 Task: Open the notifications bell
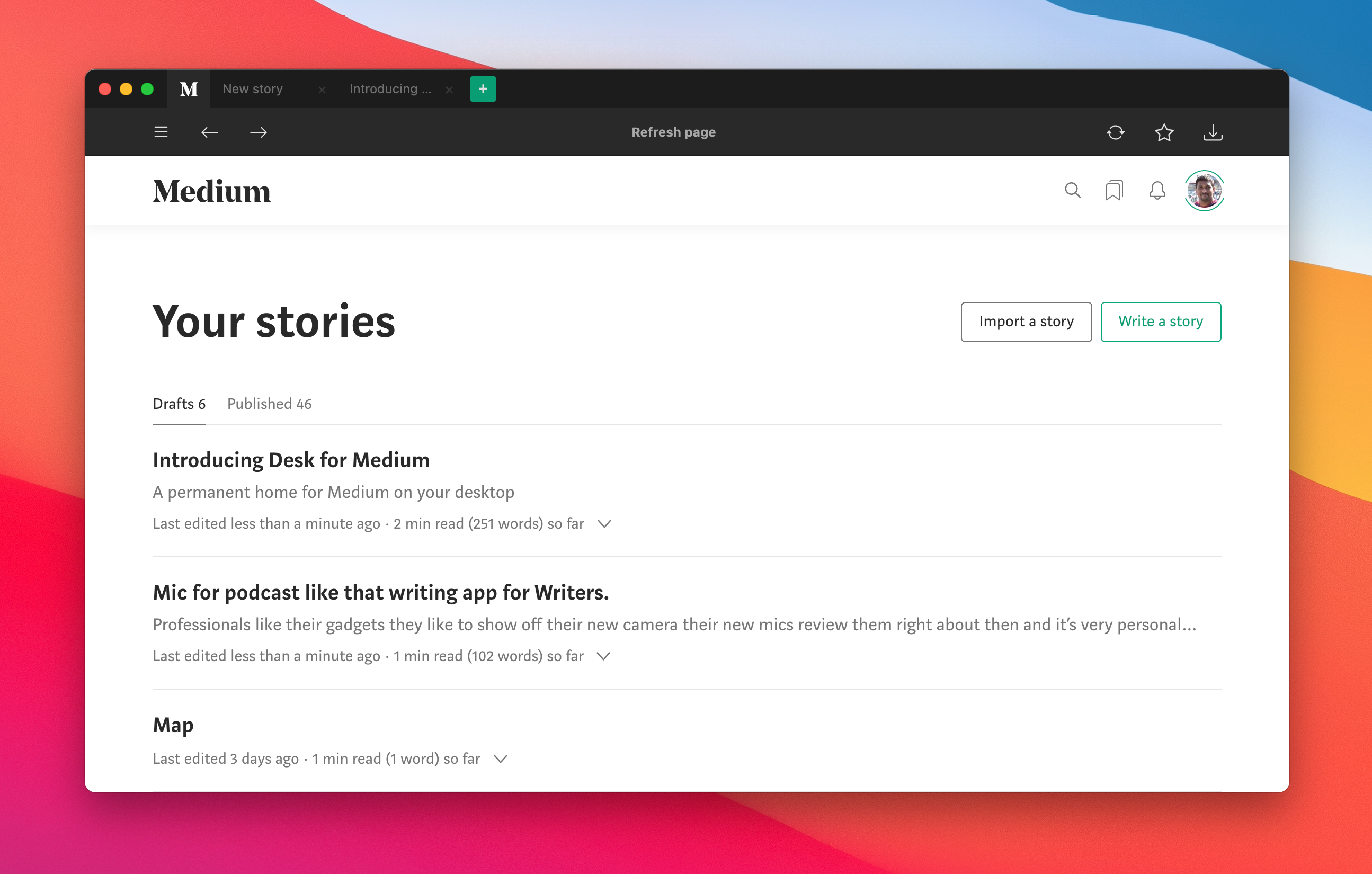tap(1157, 190)
